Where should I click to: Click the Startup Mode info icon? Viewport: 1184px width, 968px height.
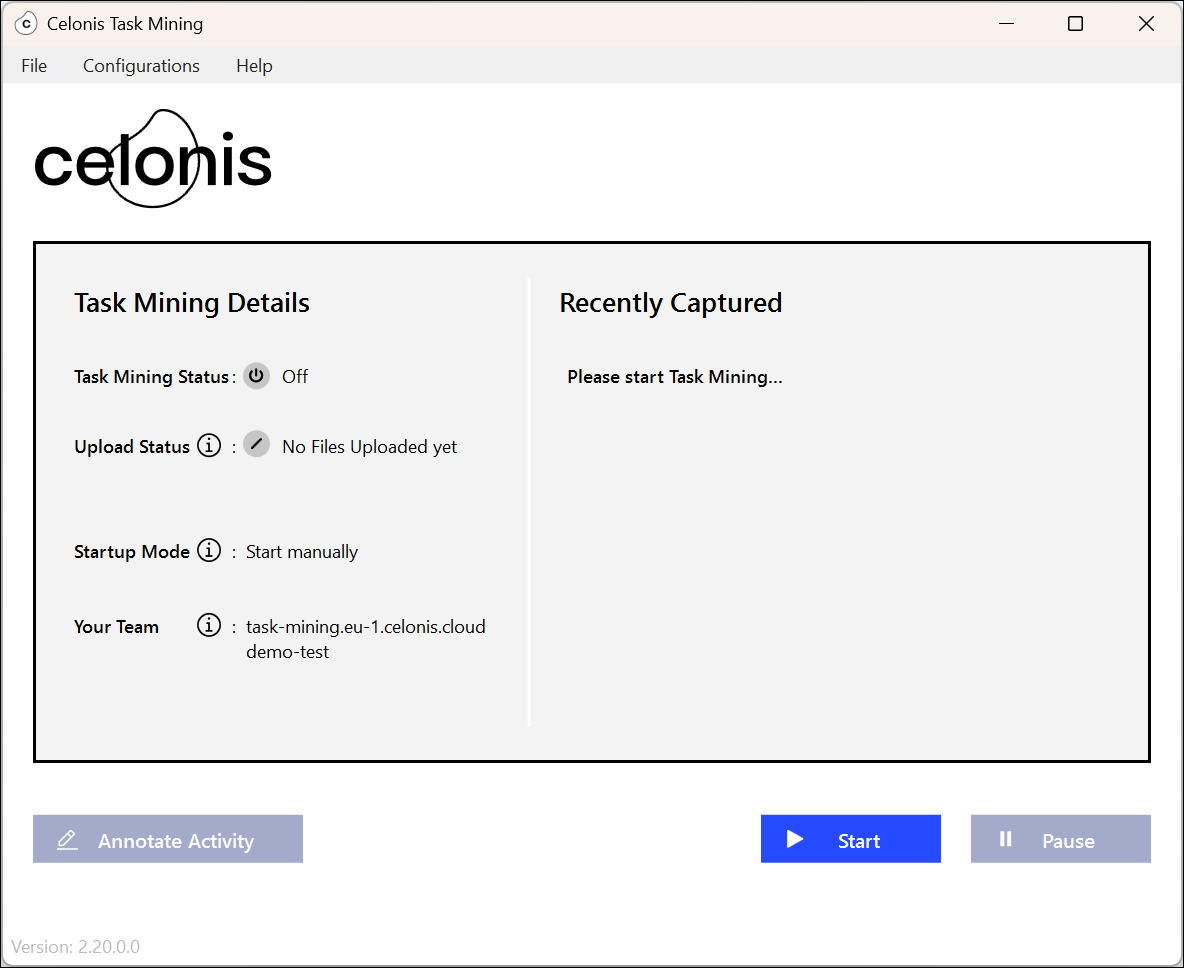(x=208, y=551)
